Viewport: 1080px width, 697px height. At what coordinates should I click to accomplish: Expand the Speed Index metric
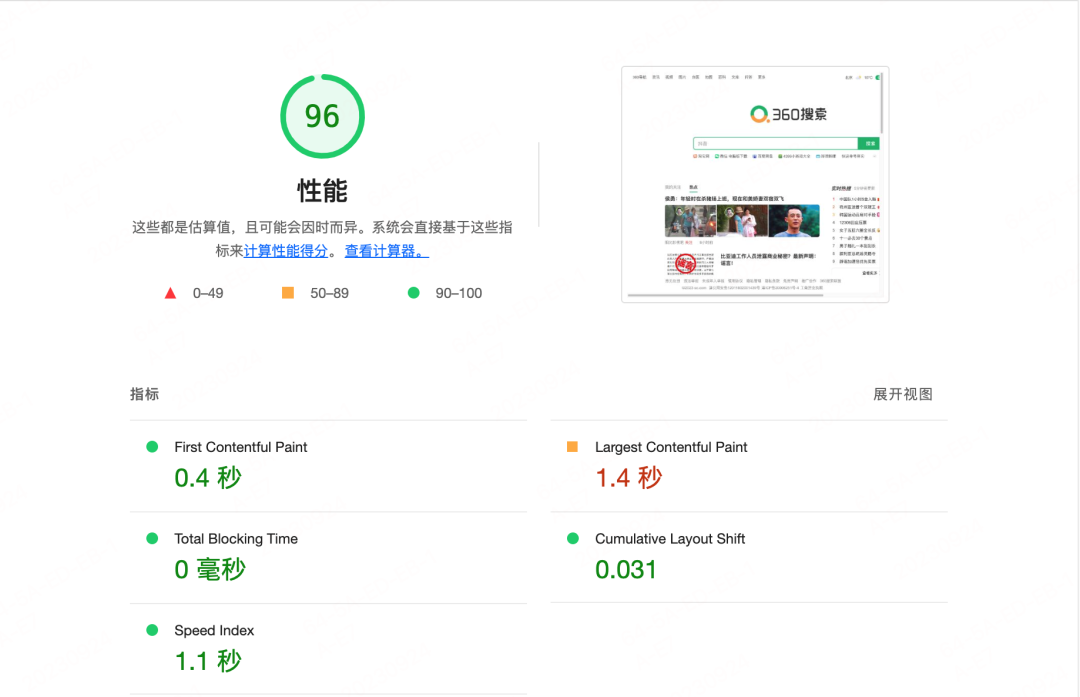pos(329,649)
